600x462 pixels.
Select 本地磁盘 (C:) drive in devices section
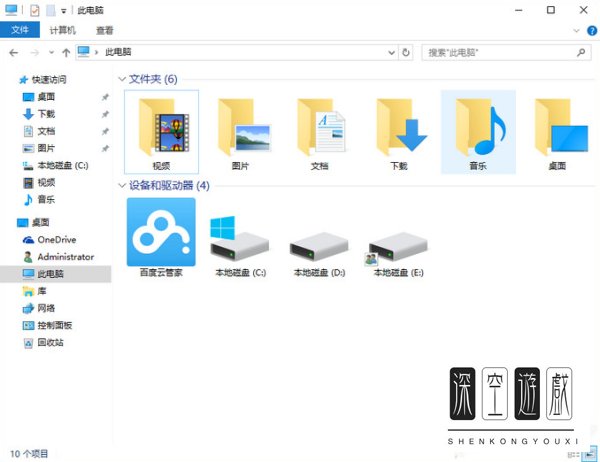click(241, 247)
